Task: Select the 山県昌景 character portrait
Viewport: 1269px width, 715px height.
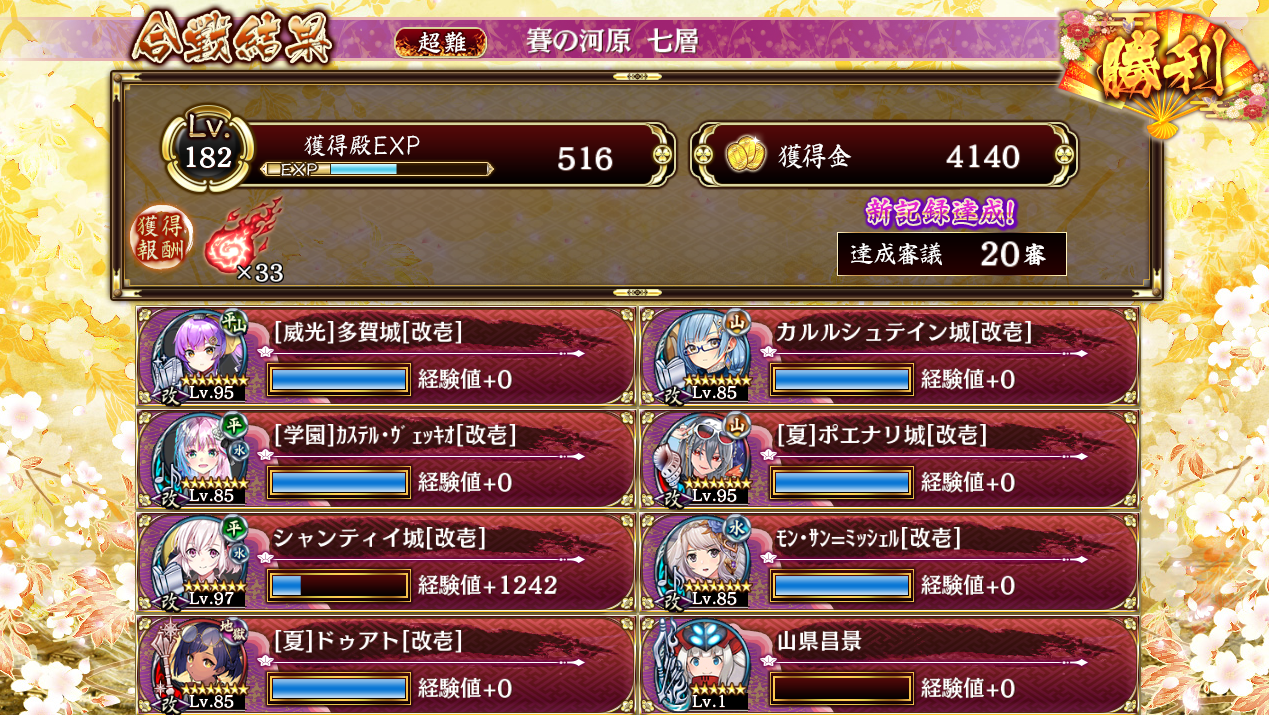Action: 703,665
